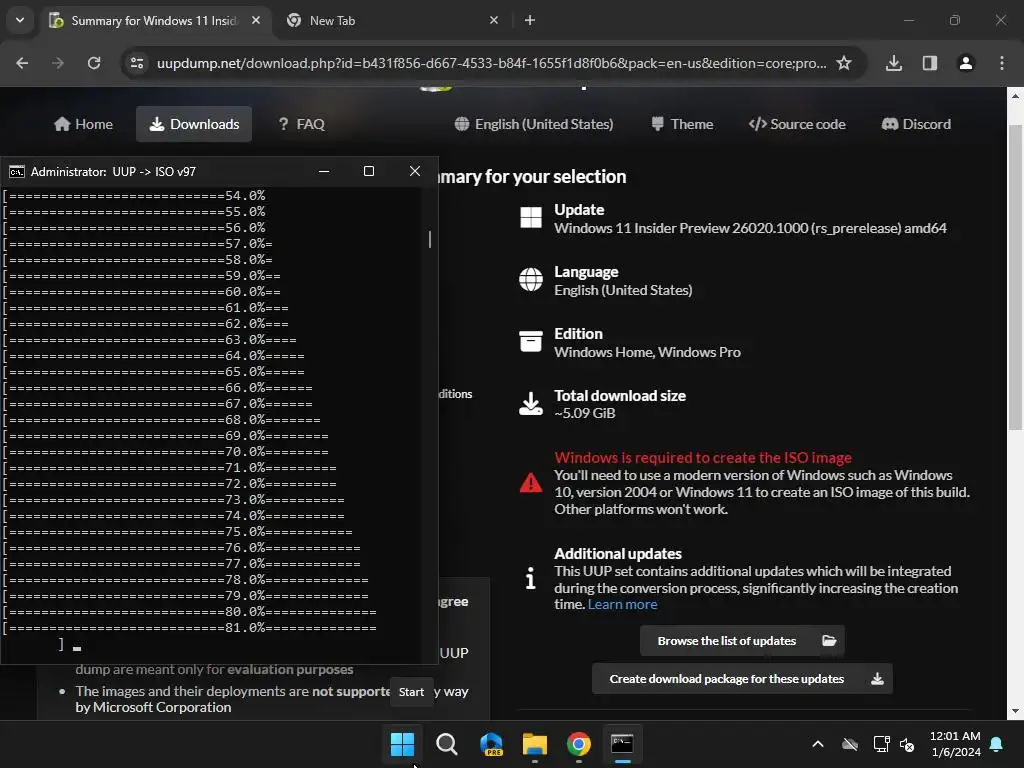Click the globe Language icon
The image size is (1024, 768).
click(531, 280)
